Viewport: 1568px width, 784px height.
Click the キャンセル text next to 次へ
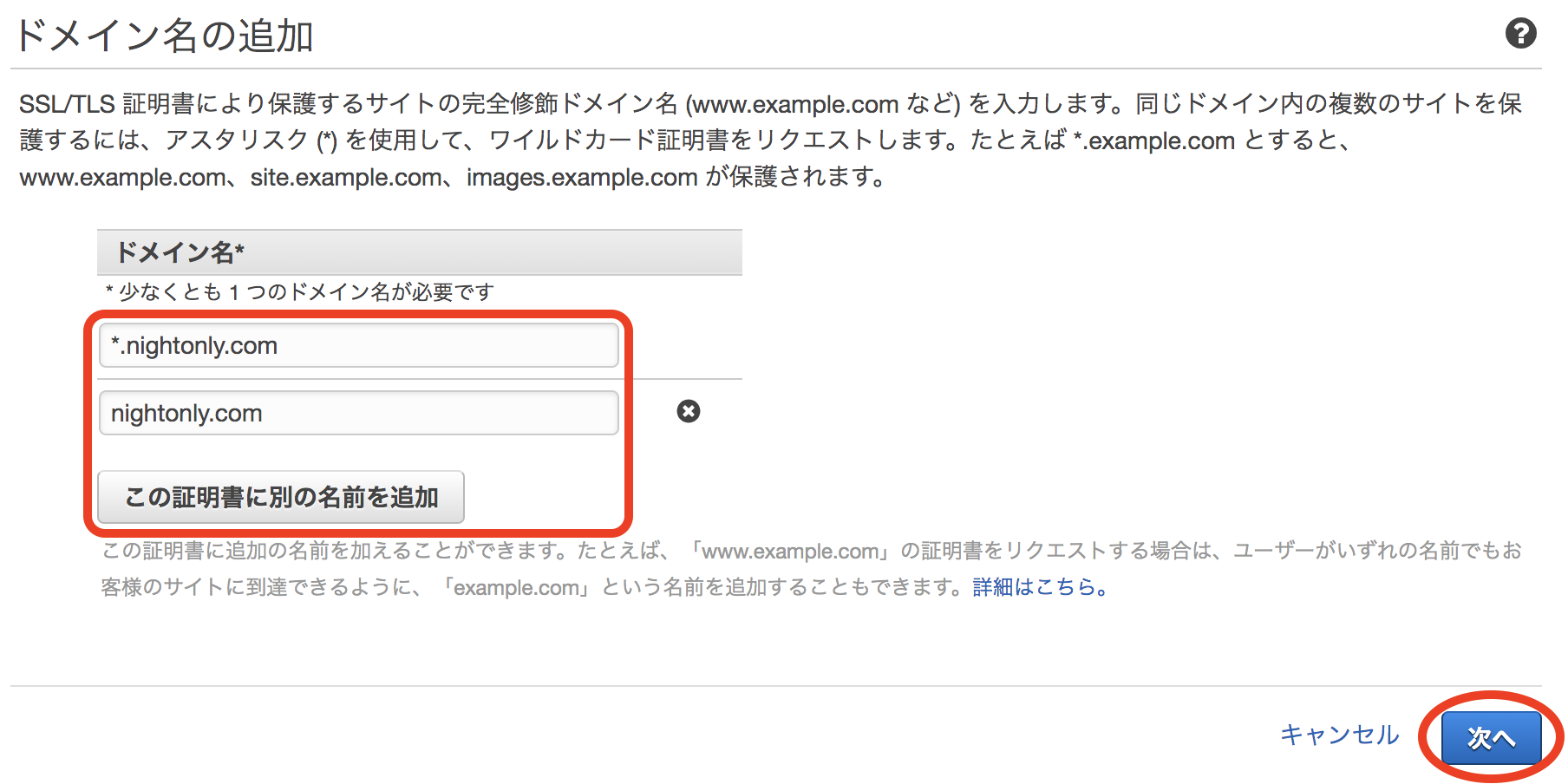click(1339, 735)
